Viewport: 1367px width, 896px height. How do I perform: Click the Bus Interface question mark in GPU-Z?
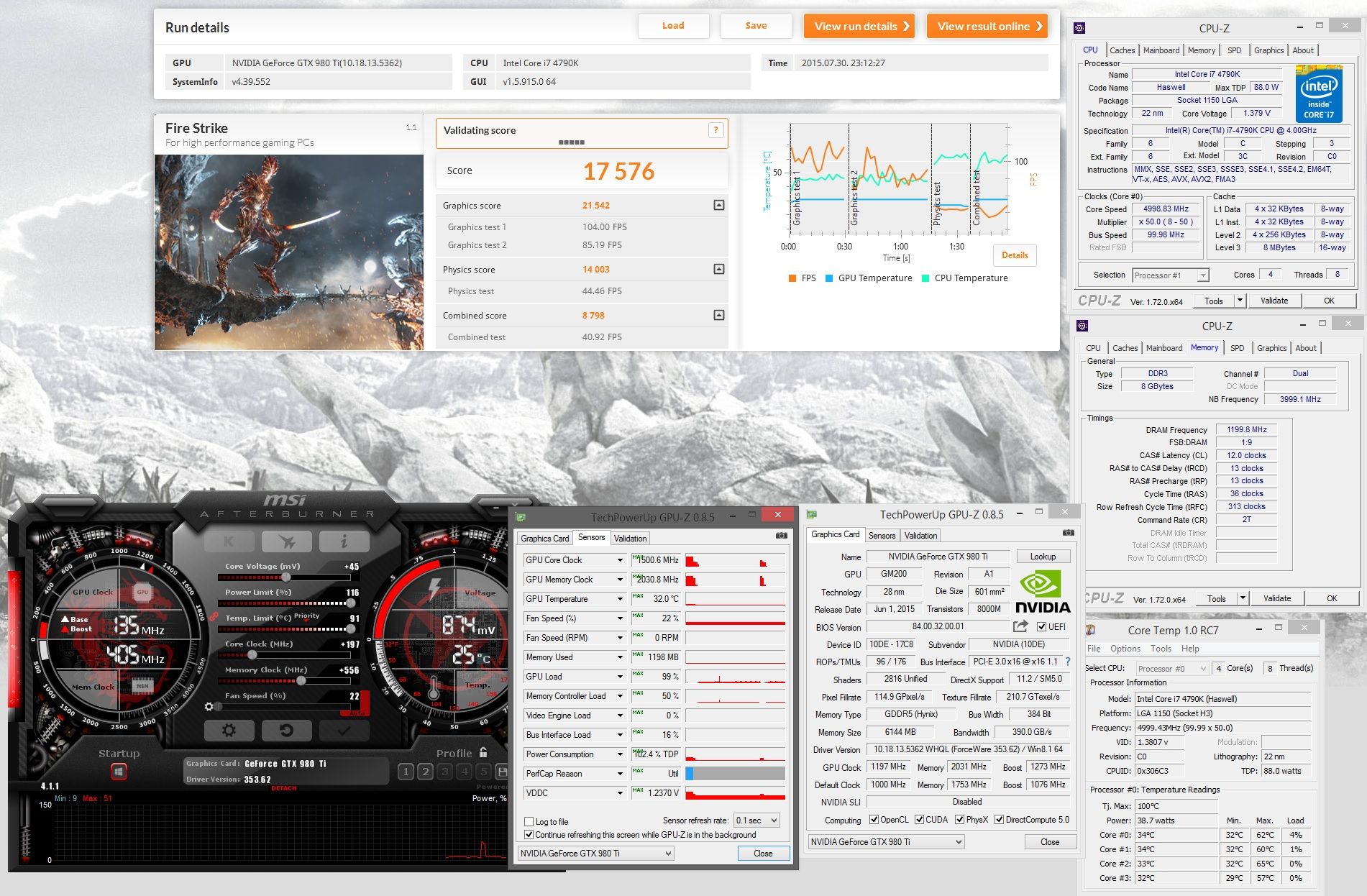click(1068, 662)
